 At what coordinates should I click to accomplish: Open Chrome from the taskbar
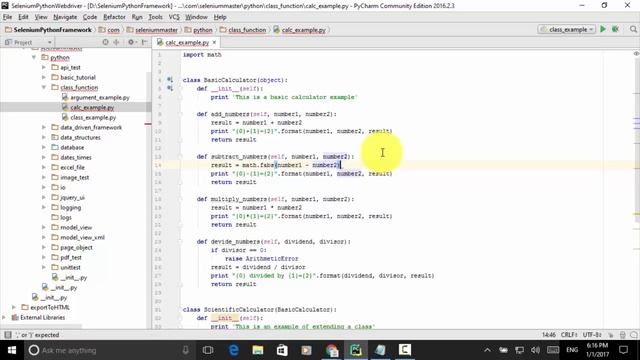331,350
